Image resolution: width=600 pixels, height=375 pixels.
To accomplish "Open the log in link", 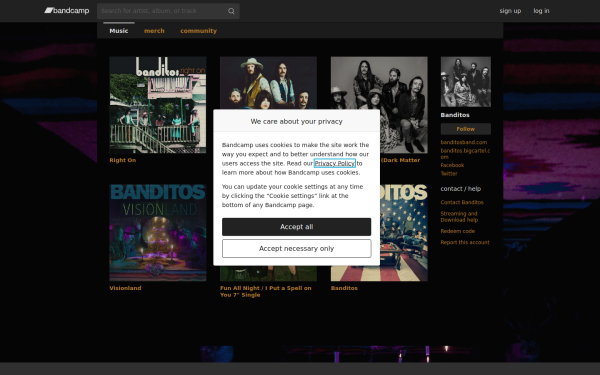I will tap(541, 11).
